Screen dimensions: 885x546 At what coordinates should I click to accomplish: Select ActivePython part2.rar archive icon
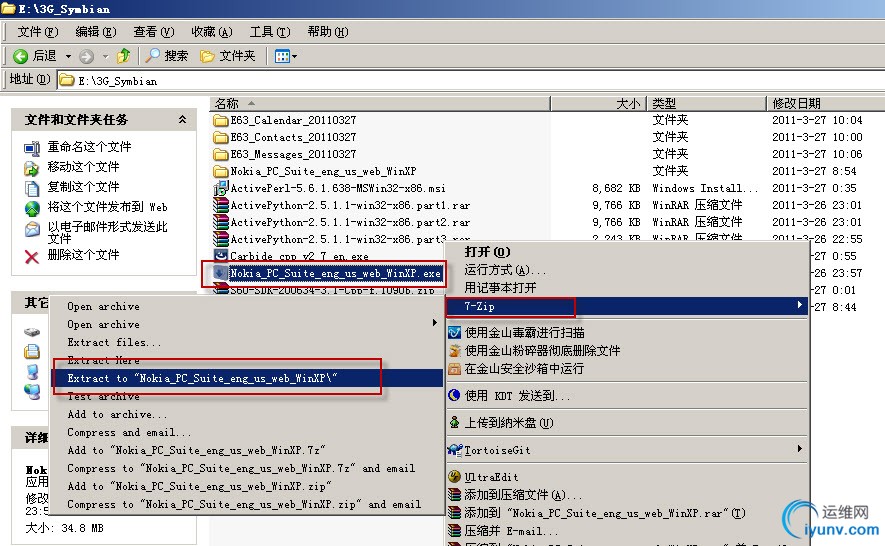click(x=220, y=222)
